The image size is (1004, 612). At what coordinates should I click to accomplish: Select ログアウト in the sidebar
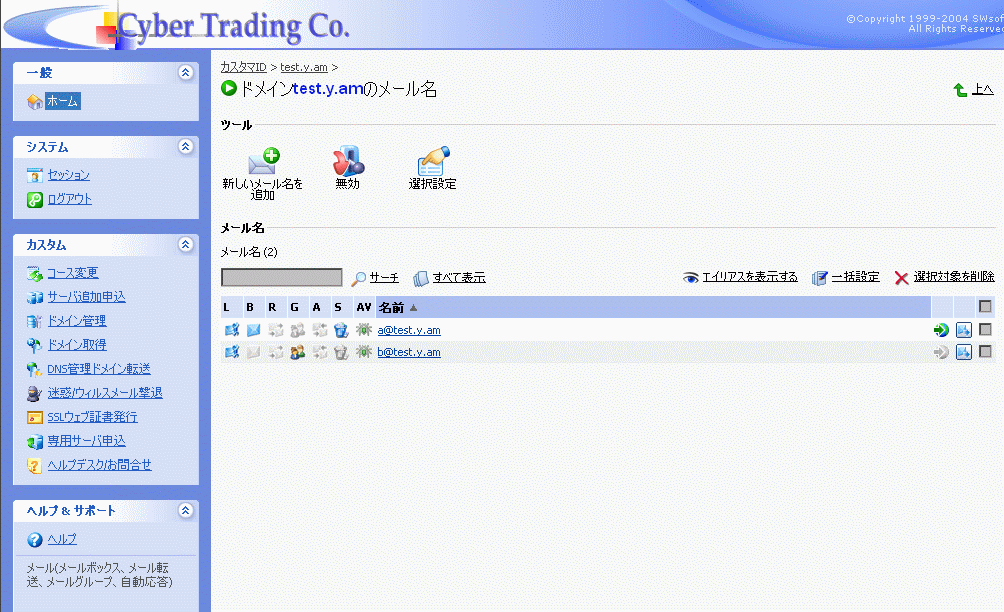(69, 199)
